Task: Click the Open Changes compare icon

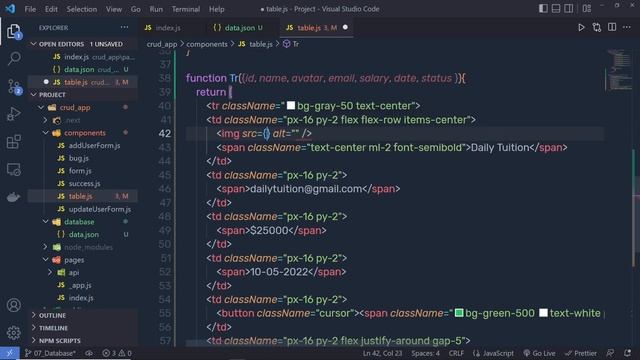Action: pos(597,28)
